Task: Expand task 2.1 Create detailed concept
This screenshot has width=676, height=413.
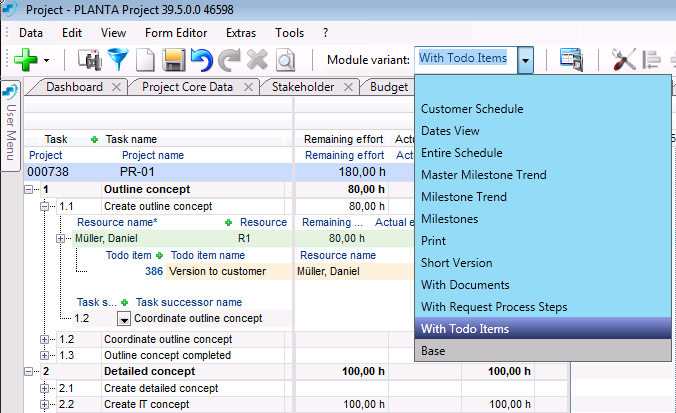Action: point(44,388)
